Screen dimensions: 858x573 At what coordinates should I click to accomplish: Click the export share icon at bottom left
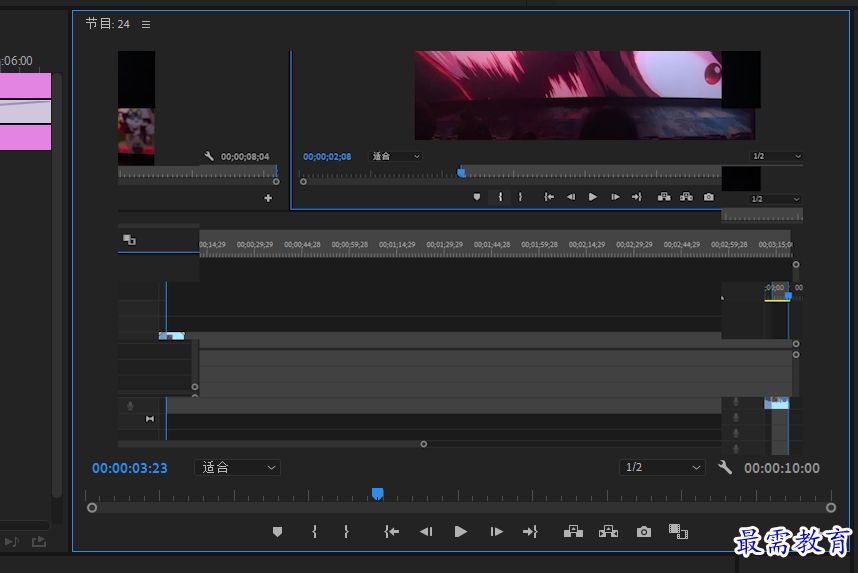pyautogui.click(x=39, y=541)
